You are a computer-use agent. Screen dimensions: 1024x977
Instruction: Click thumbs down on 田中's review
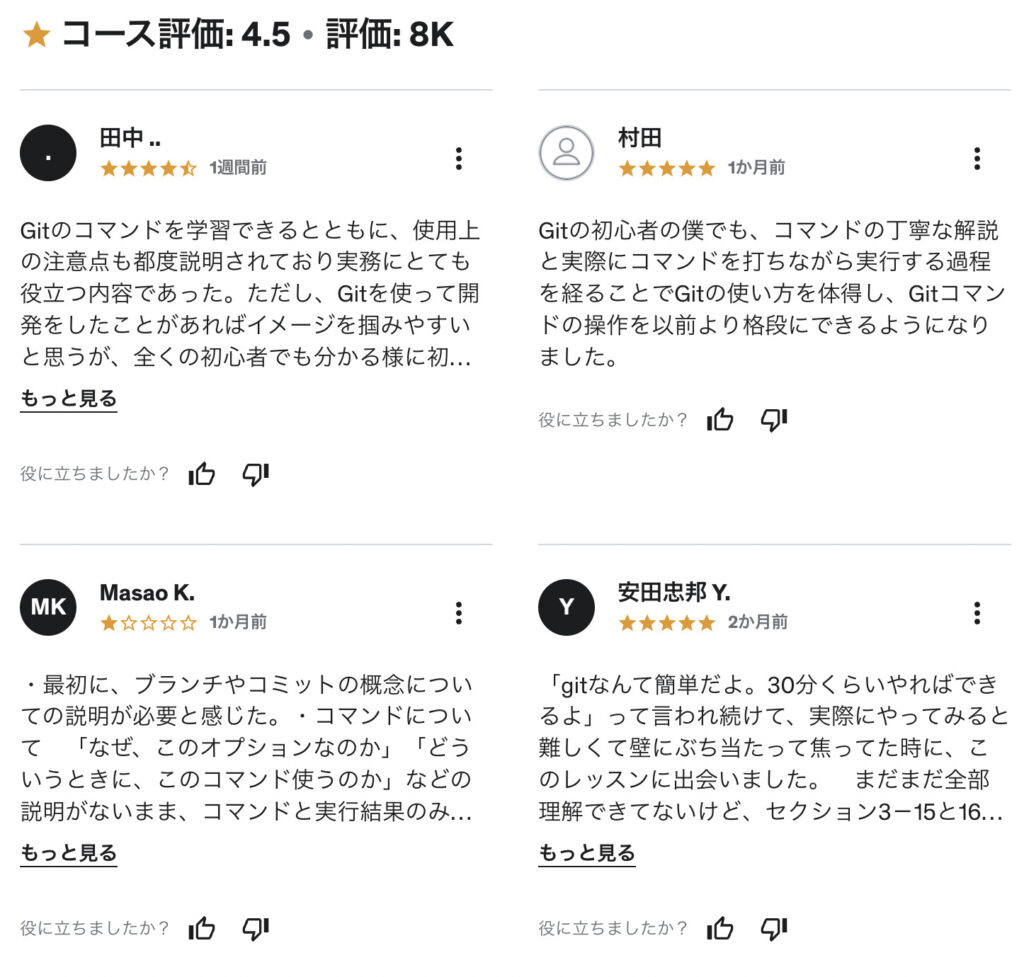pos(255,474)
